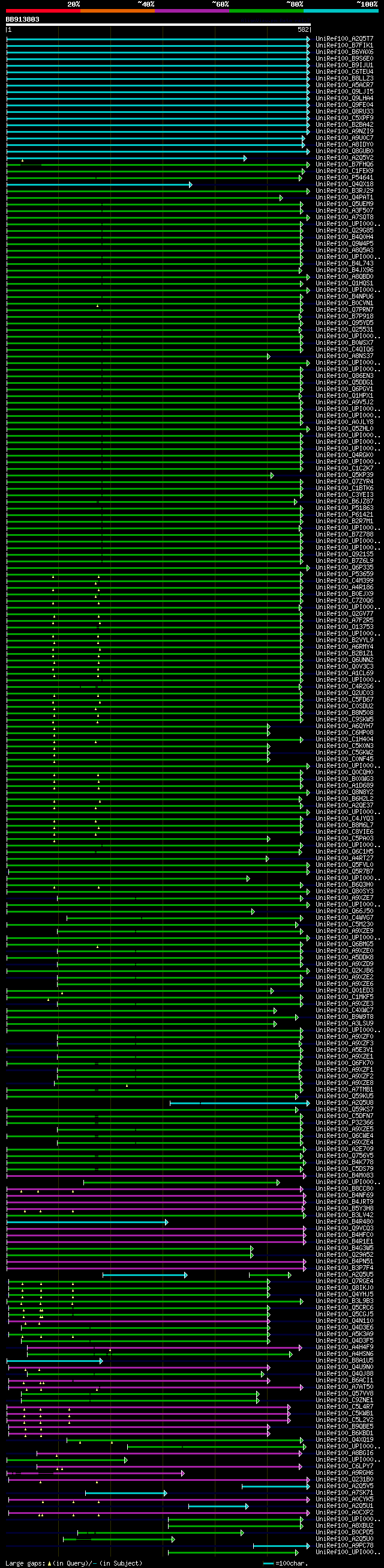The width and height of the screenshot is (384, 1568).
Task: Select the UniRef100_A8NS37 label
Action: point(344,356)
